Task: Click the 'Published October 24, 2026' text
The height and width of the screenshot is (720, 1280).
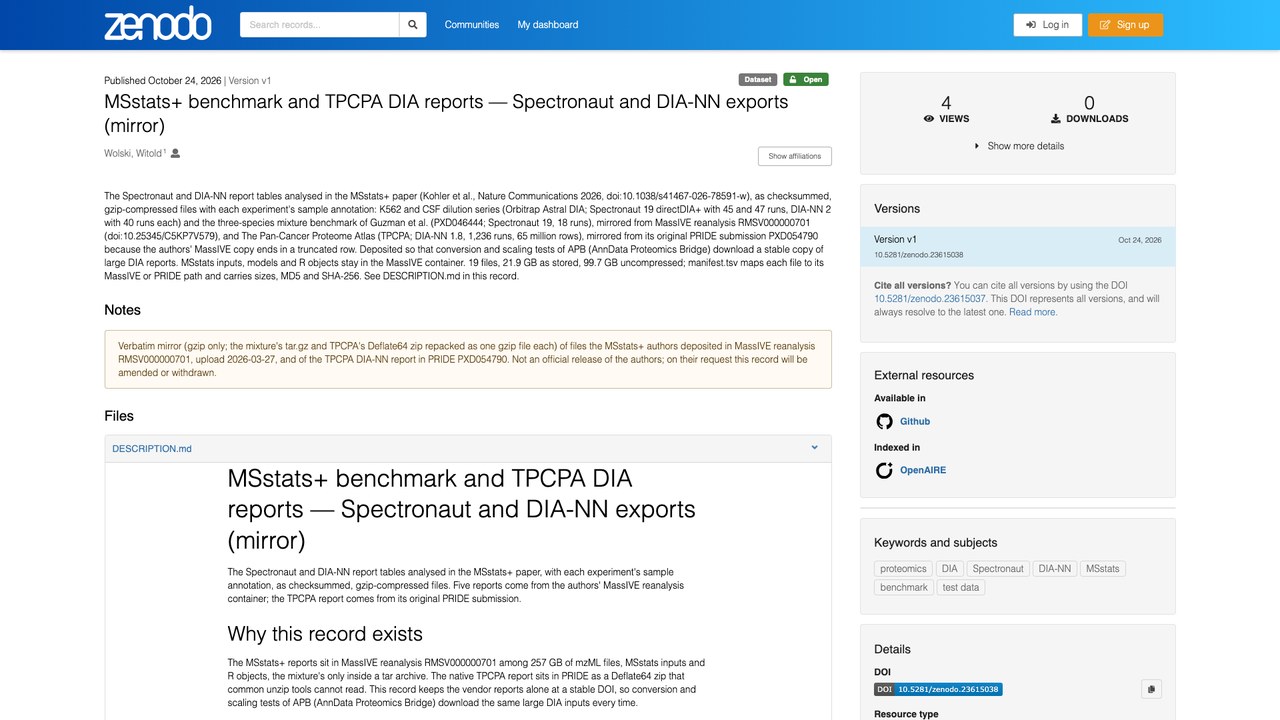Action: [163, 81]
